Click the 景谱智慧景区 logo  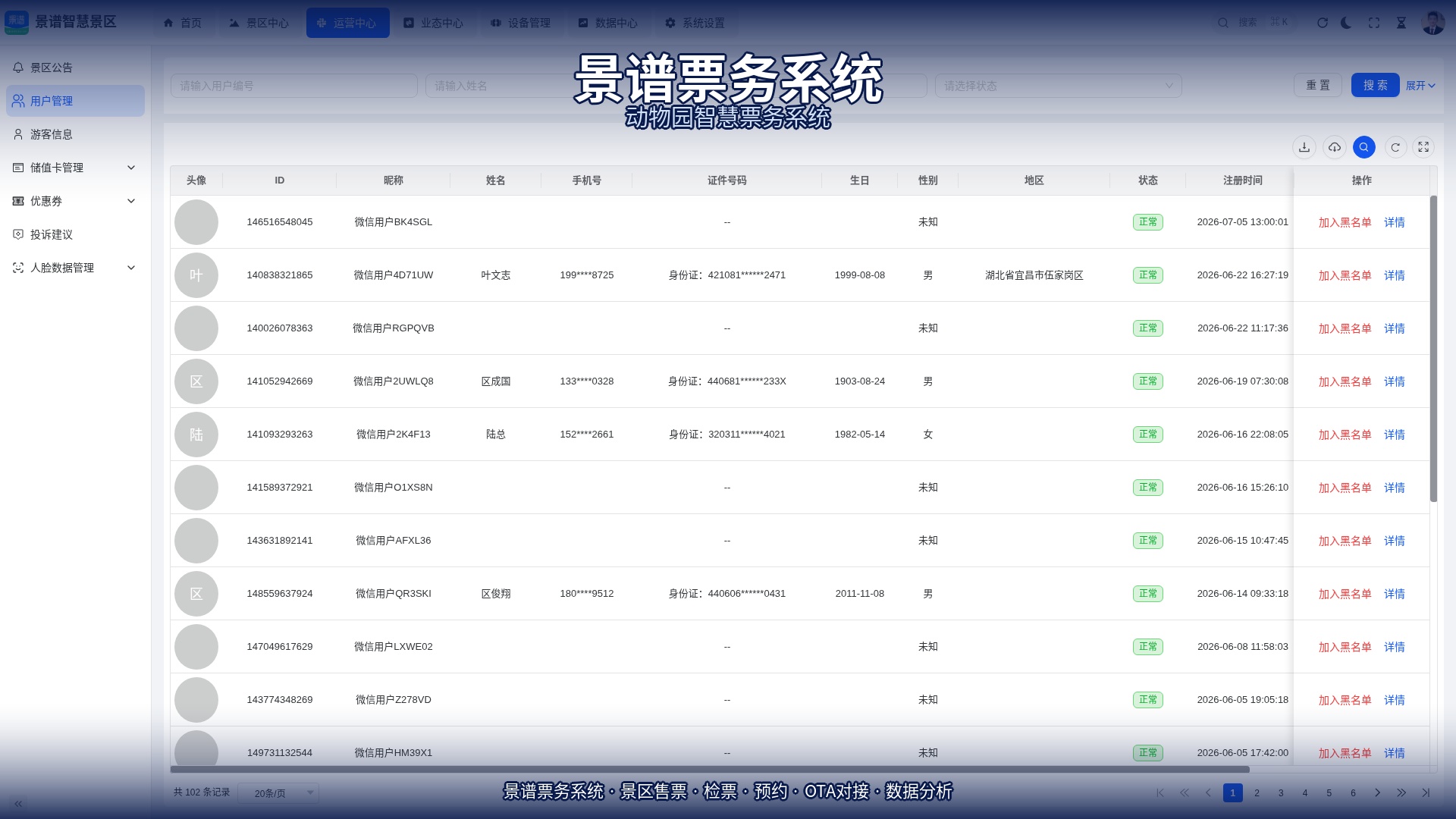61,22
